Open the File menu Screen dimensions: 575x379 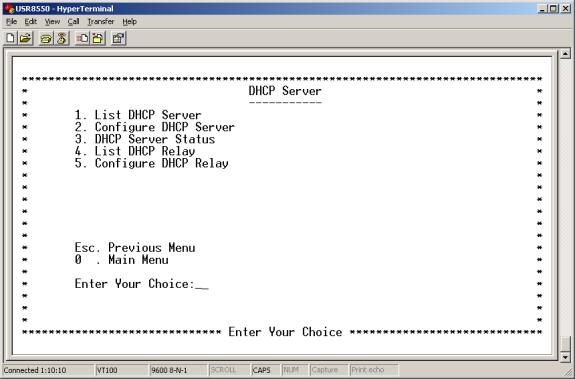point(11,22)
